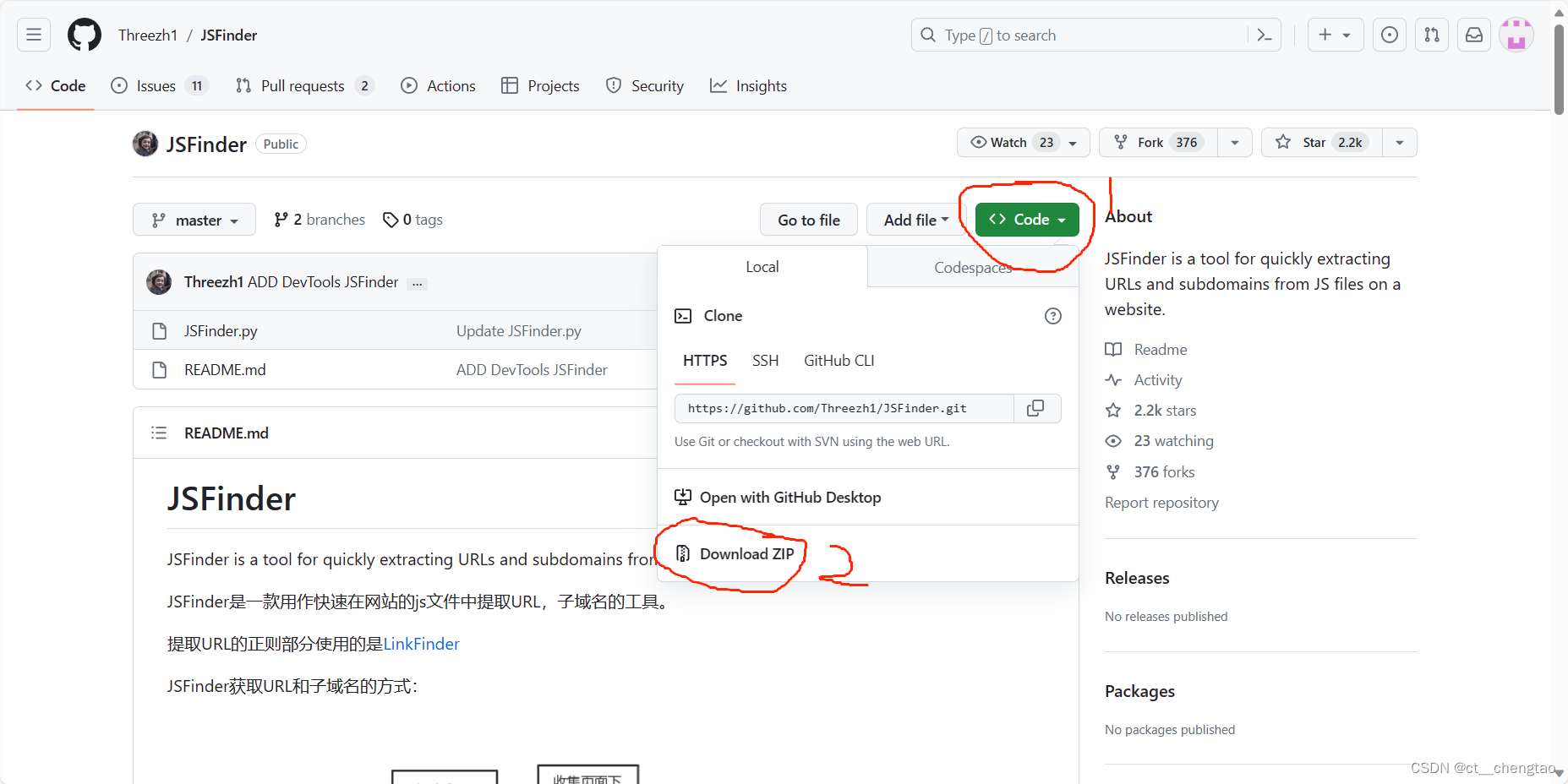Open the command palette icon
The width and height of the screenshot is (1568, 784).
(x=1265, y=35)
